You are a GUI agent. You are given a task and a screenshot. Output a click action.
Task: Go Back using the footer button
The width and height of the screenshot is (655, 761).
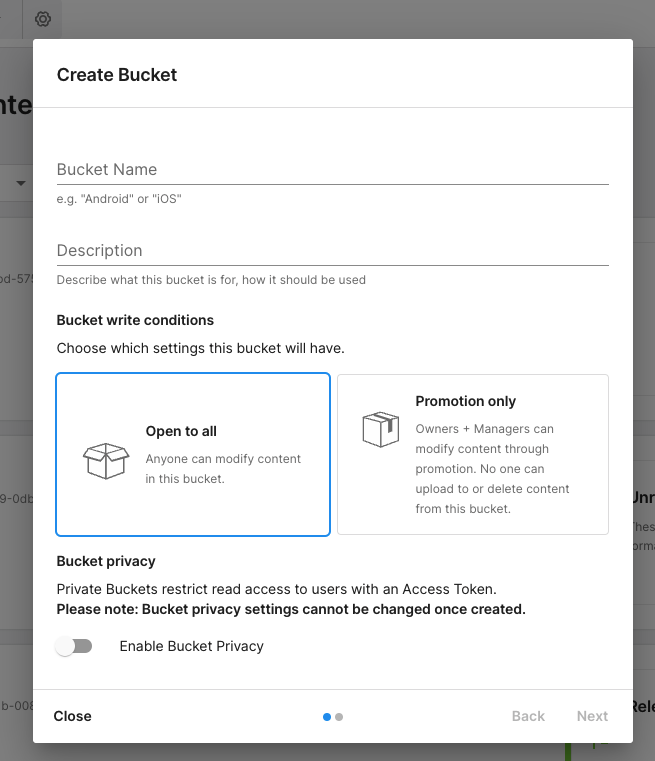(x=528, y=716)
